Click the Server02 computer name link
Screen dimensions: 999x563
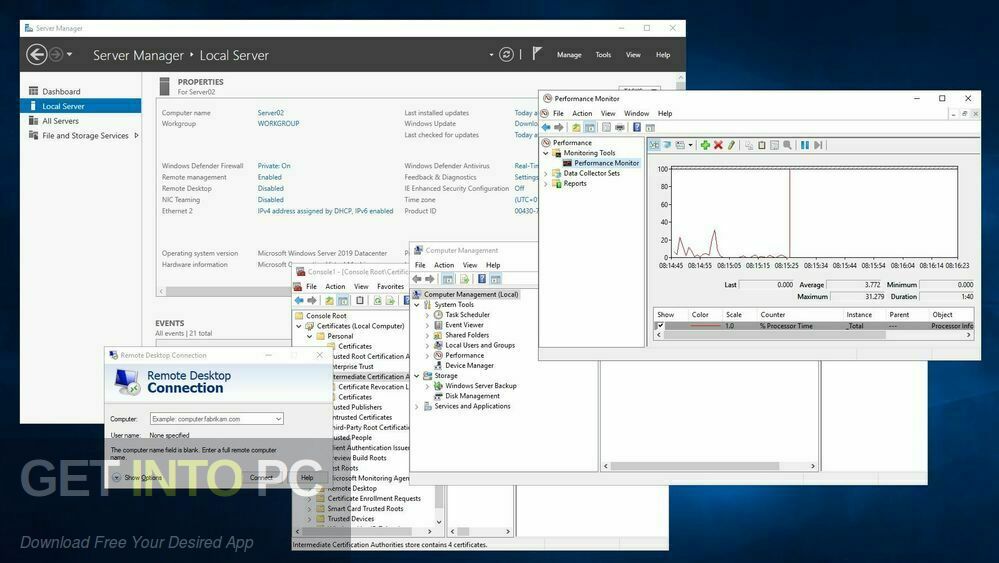(271, 113)
